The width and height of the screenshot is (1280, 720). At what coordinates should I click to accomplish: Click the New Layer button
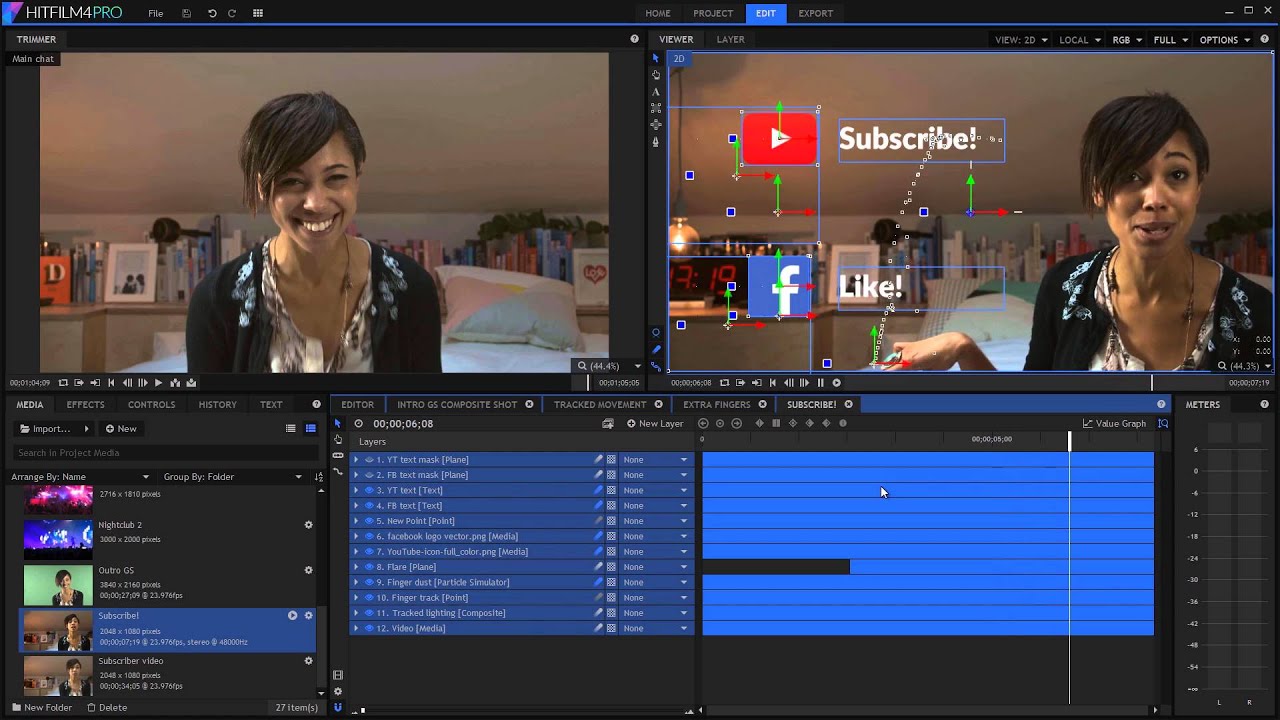click(x=655, y=424)
